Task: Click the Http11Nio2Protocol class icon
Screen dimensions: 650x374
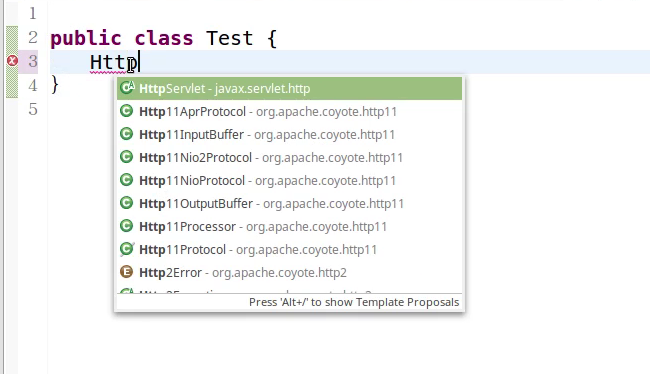Action: [x=126, y=157]
